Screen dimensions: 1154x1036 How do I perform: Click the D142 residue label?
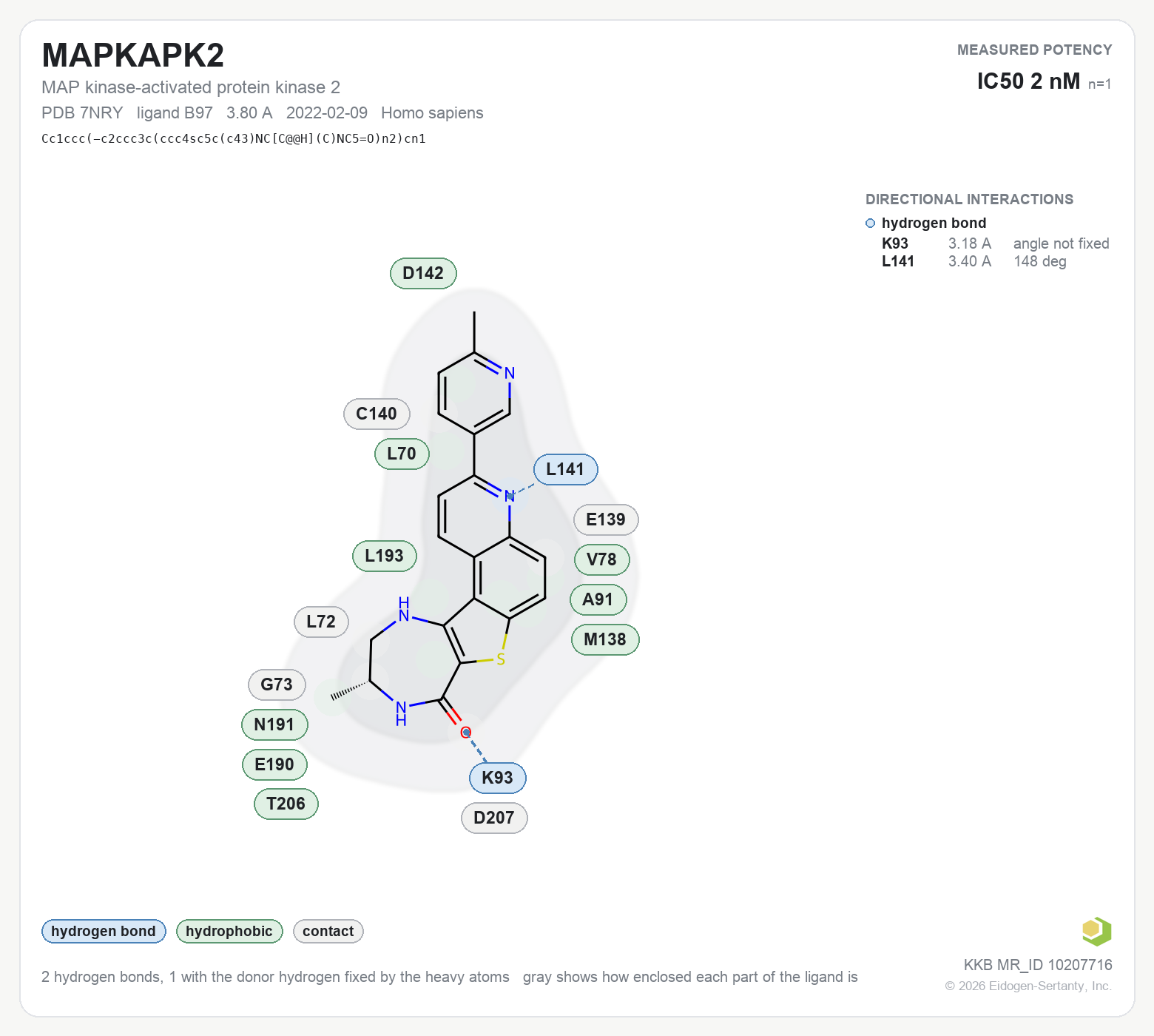click(x=423, y=273)
